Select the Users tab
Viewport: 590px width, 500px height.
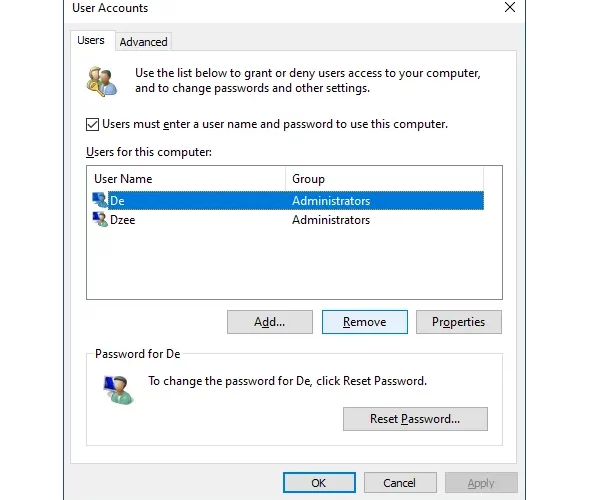point(91,40)
